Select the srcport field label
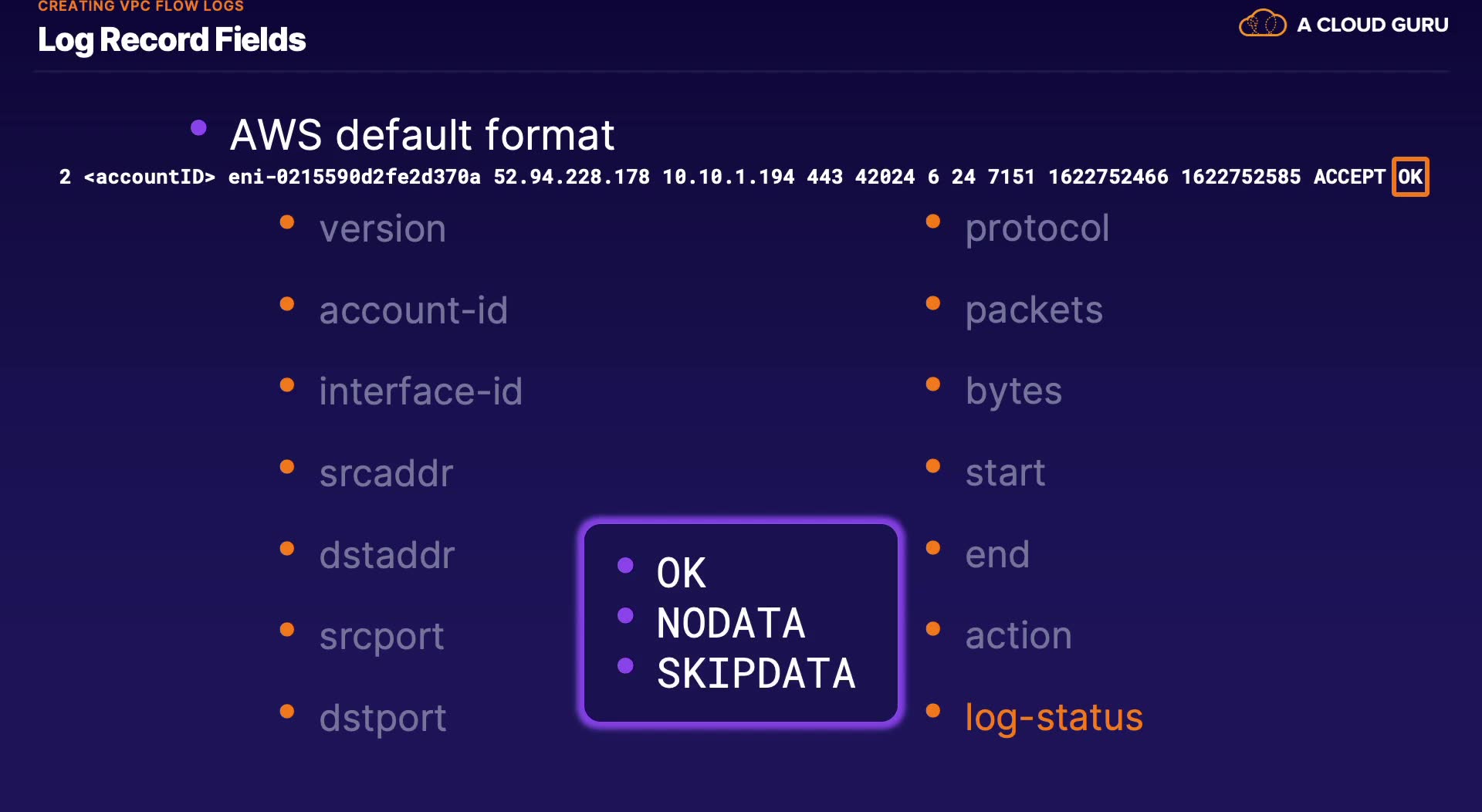1482x812 pixels. [x=381, y=637]
